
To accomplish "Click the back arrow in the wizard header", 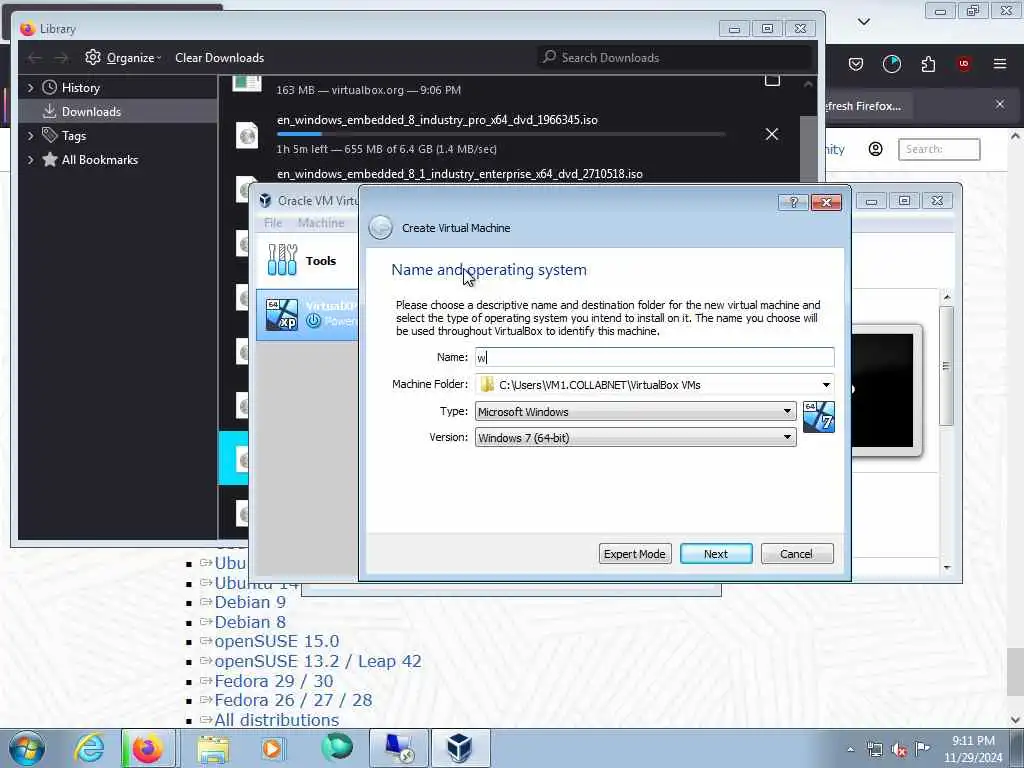I will pos(381,228).
